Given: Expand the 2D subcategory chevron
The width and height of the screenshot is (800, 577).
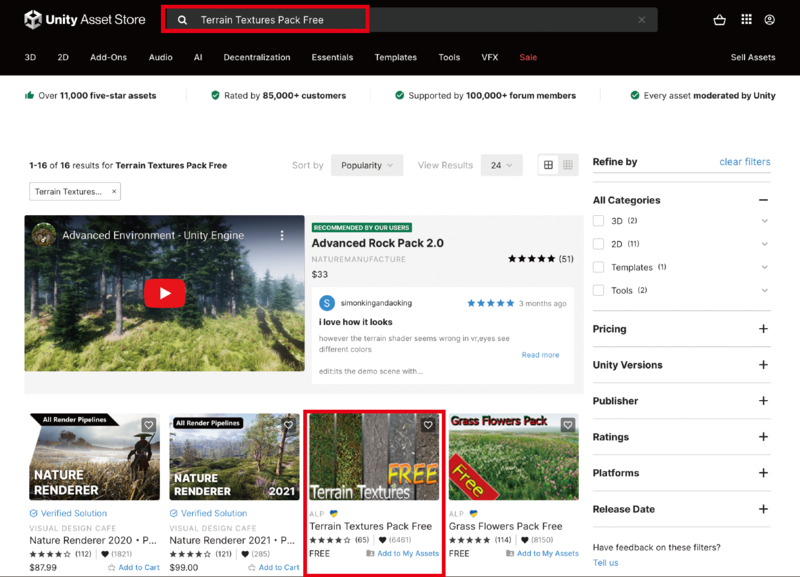Looking at the screenshot, I should (x=764, y=244).
